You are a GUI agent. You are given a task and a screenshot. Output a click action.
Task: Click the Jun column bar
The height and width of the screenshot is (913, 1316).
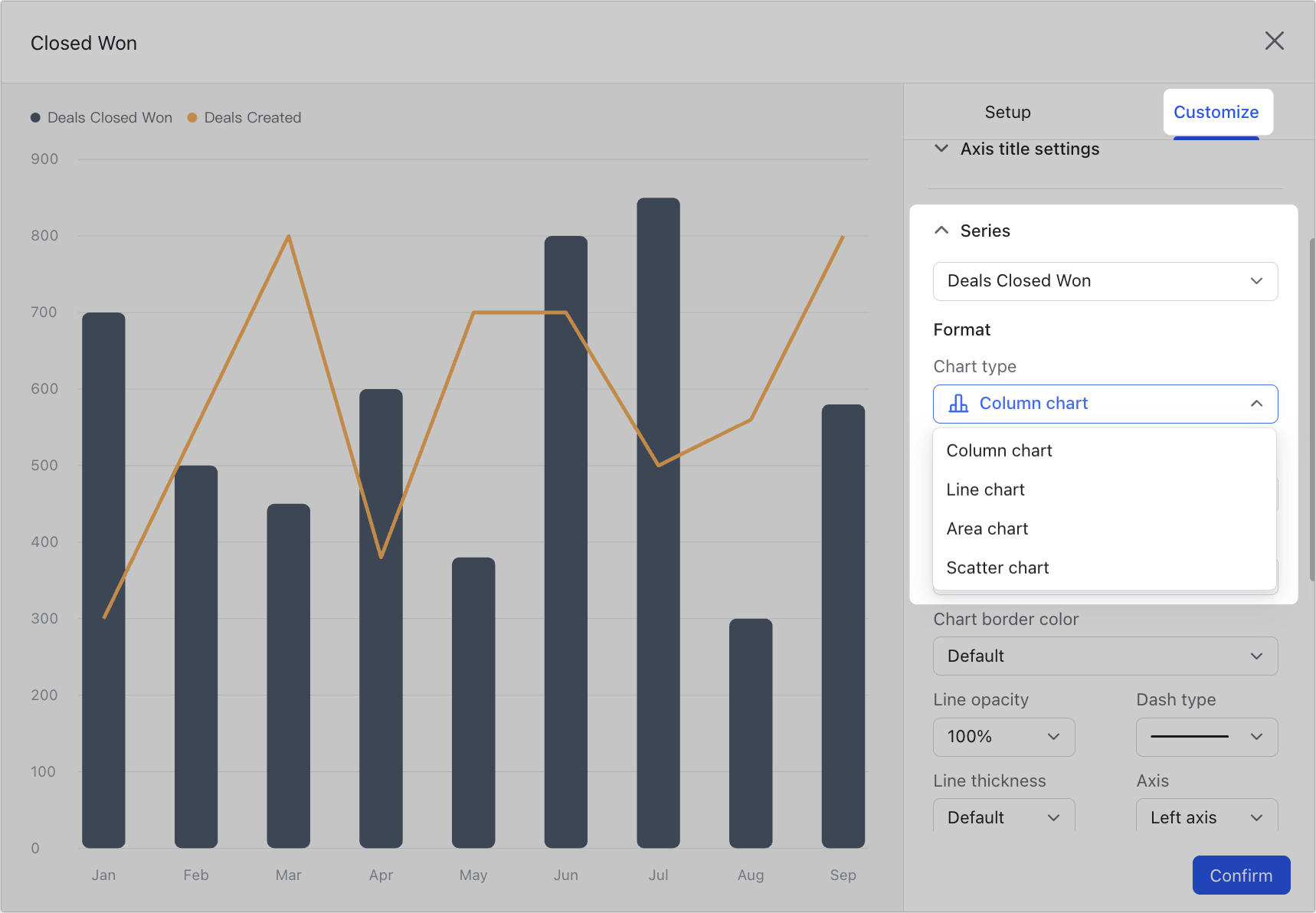(566, 542)
